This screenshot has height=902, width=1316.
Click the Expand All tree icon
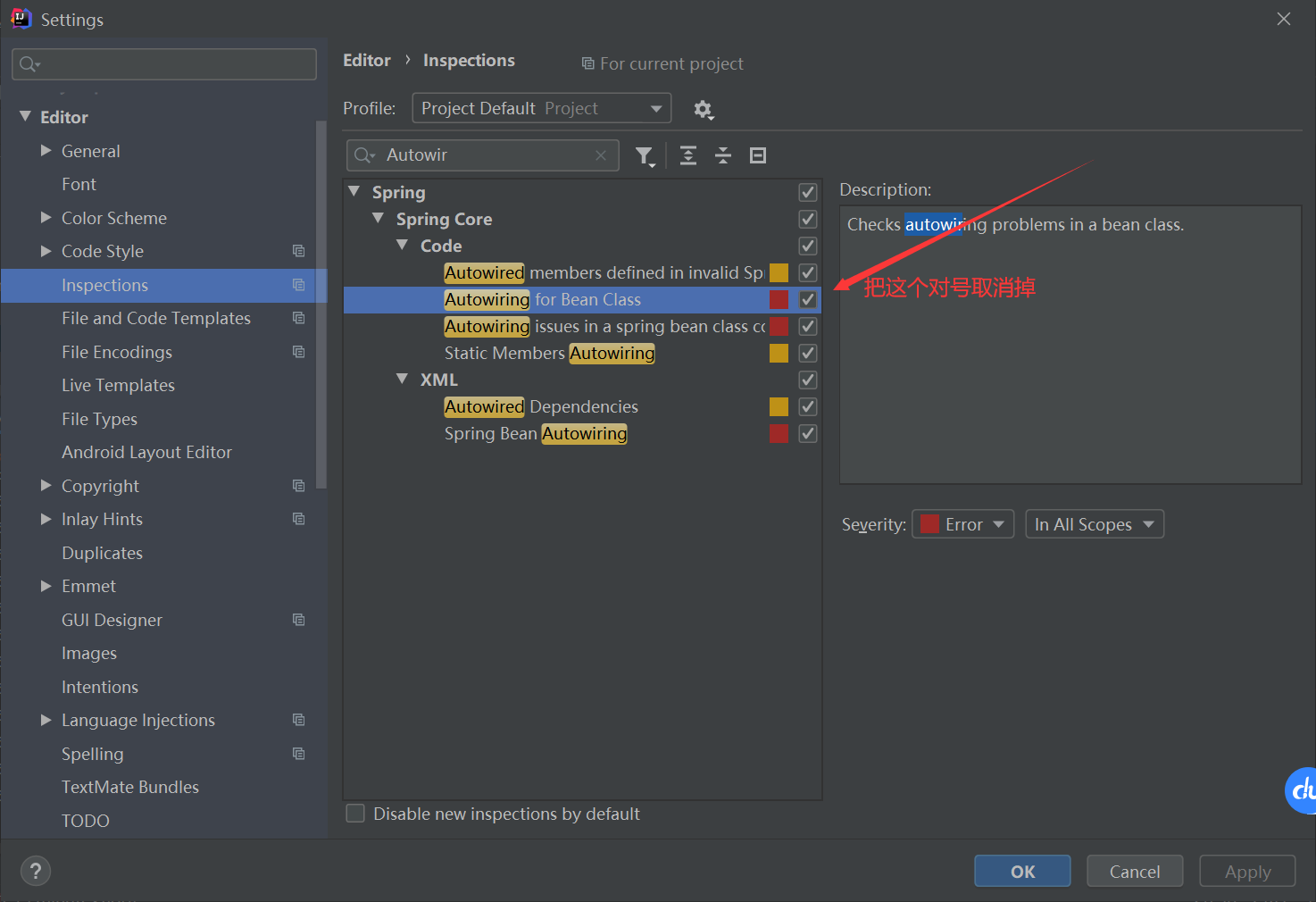[688, 156]
